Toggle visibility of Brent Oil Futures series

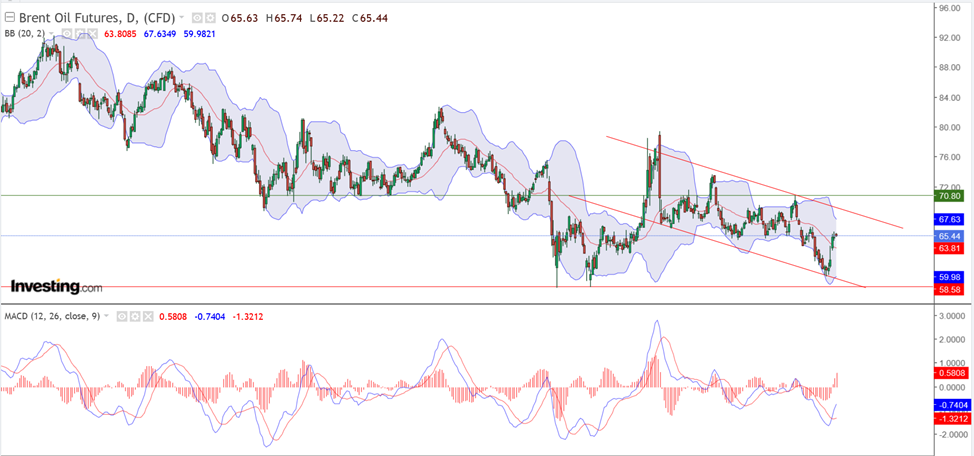(198, 18)
